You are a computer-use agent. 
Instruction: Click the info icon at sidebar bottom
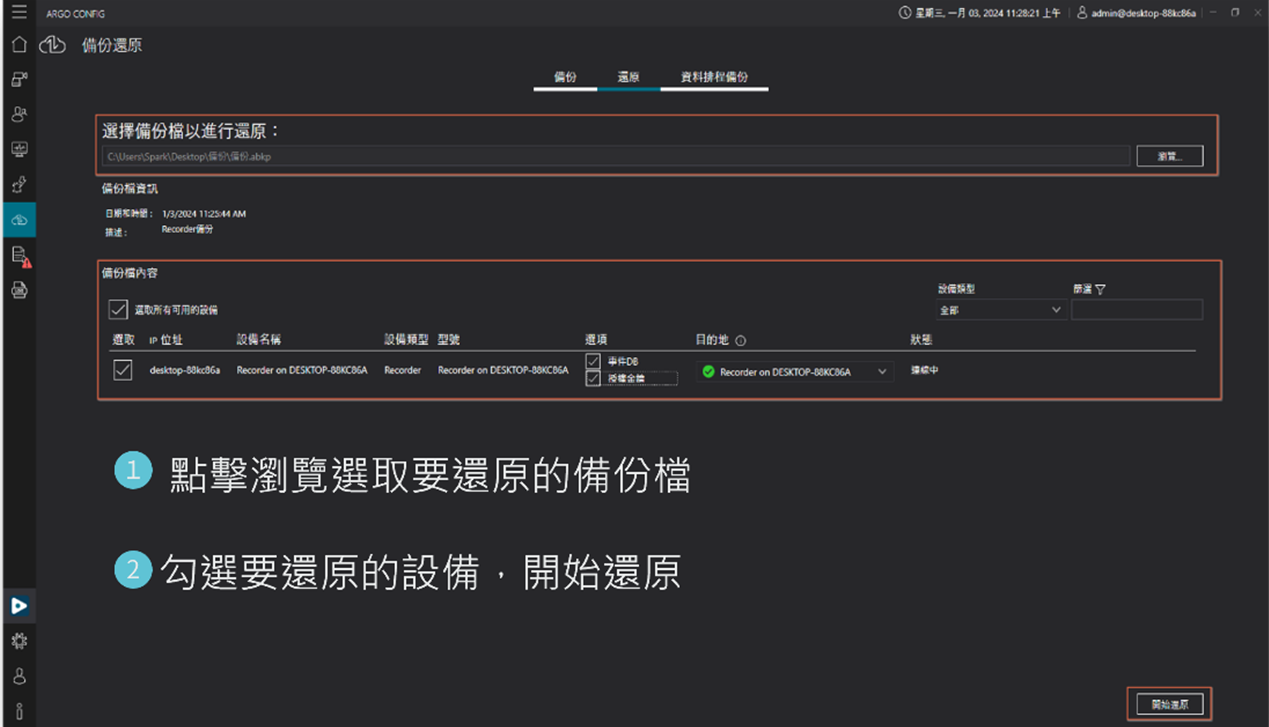click(19, 711)
